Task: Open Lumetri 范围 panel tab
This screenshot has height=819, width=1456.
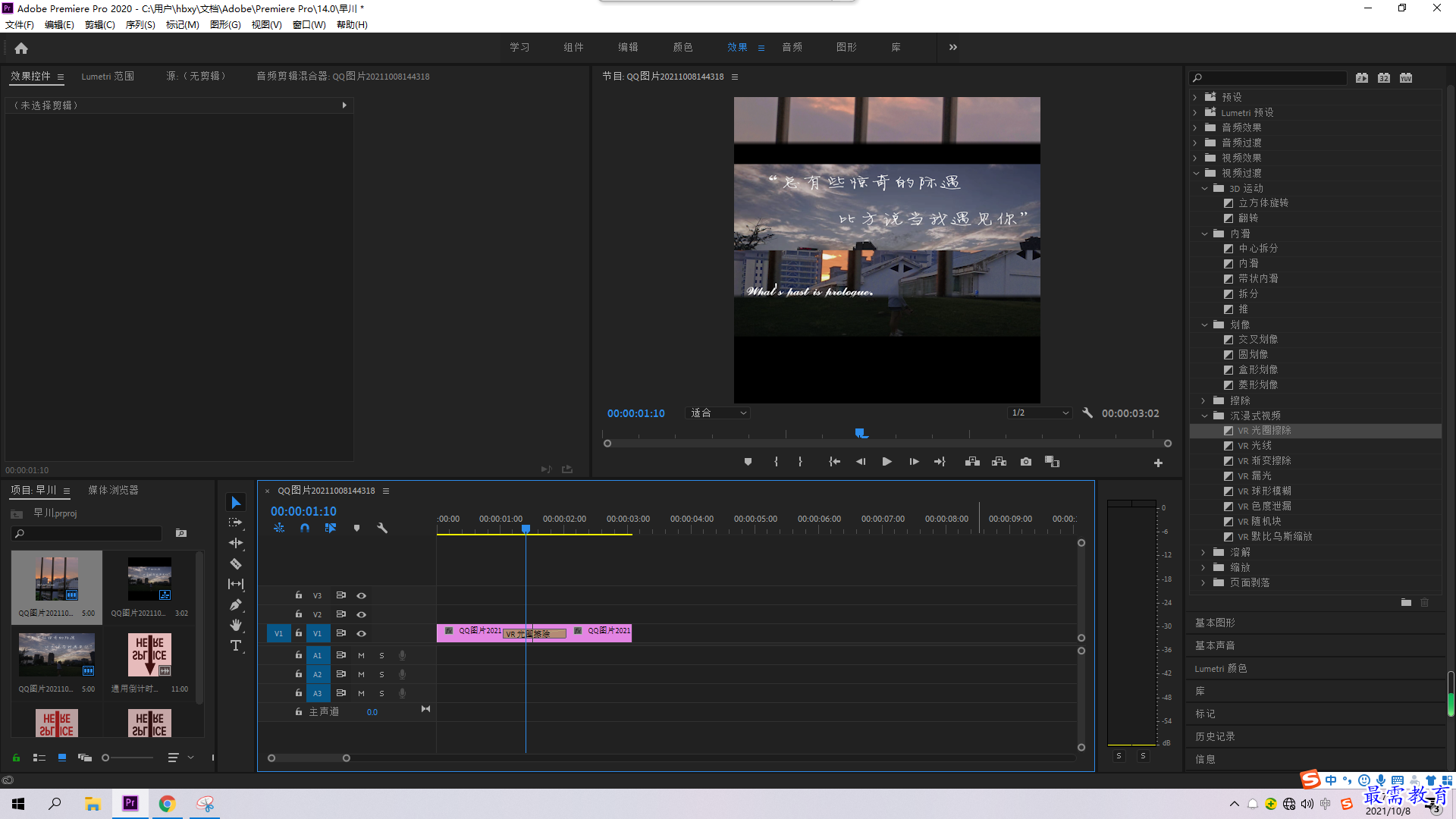Action: (108, 76)
